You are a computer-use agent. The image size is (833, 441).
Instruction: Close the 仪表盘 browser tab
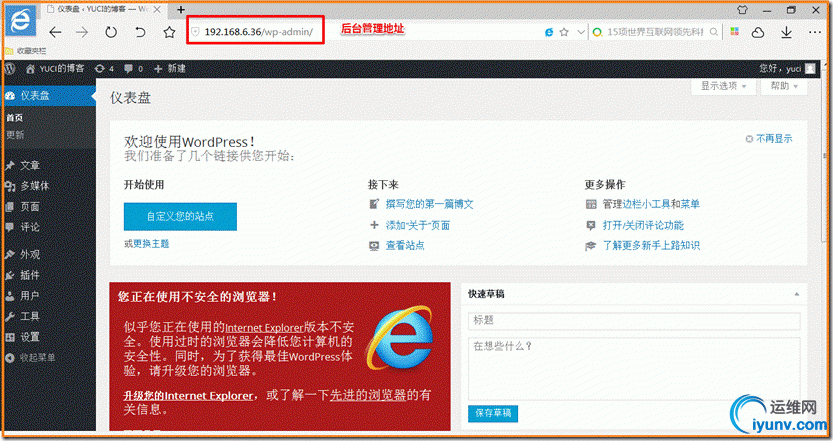coord(157,10)
